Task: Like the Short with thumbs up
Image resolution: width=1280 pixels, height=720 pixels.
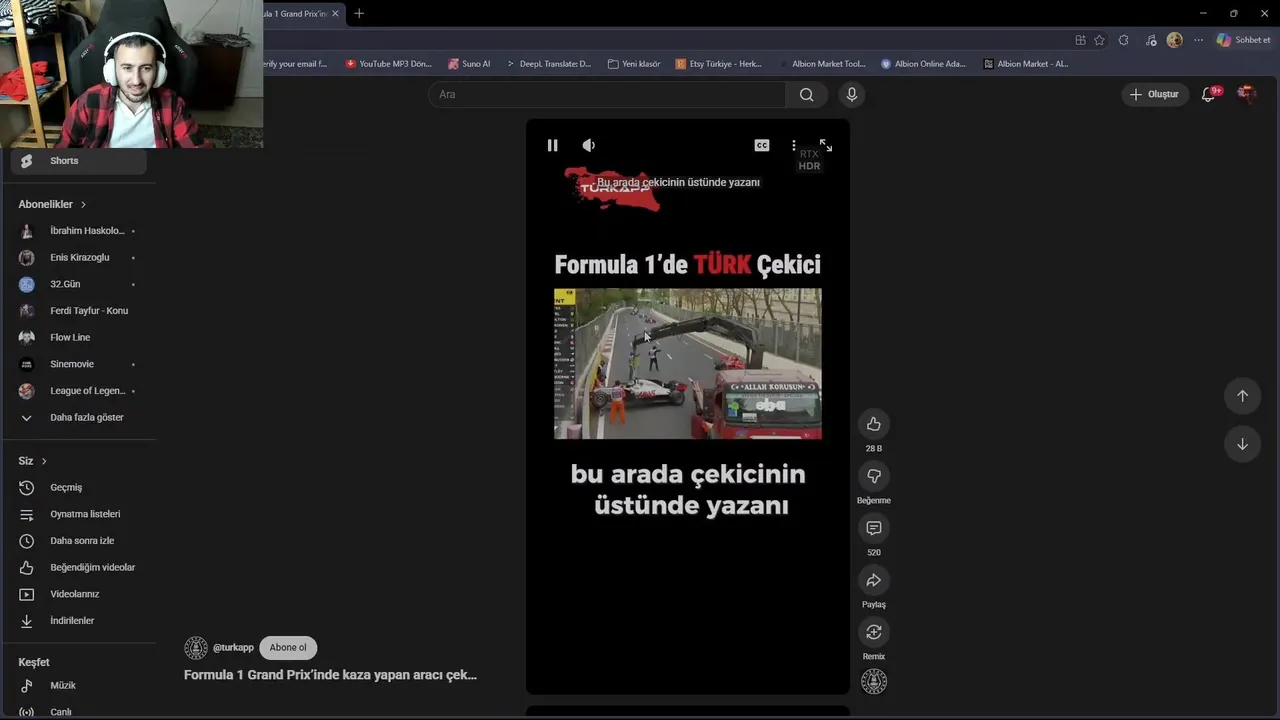Action: [x=874, y=424]
